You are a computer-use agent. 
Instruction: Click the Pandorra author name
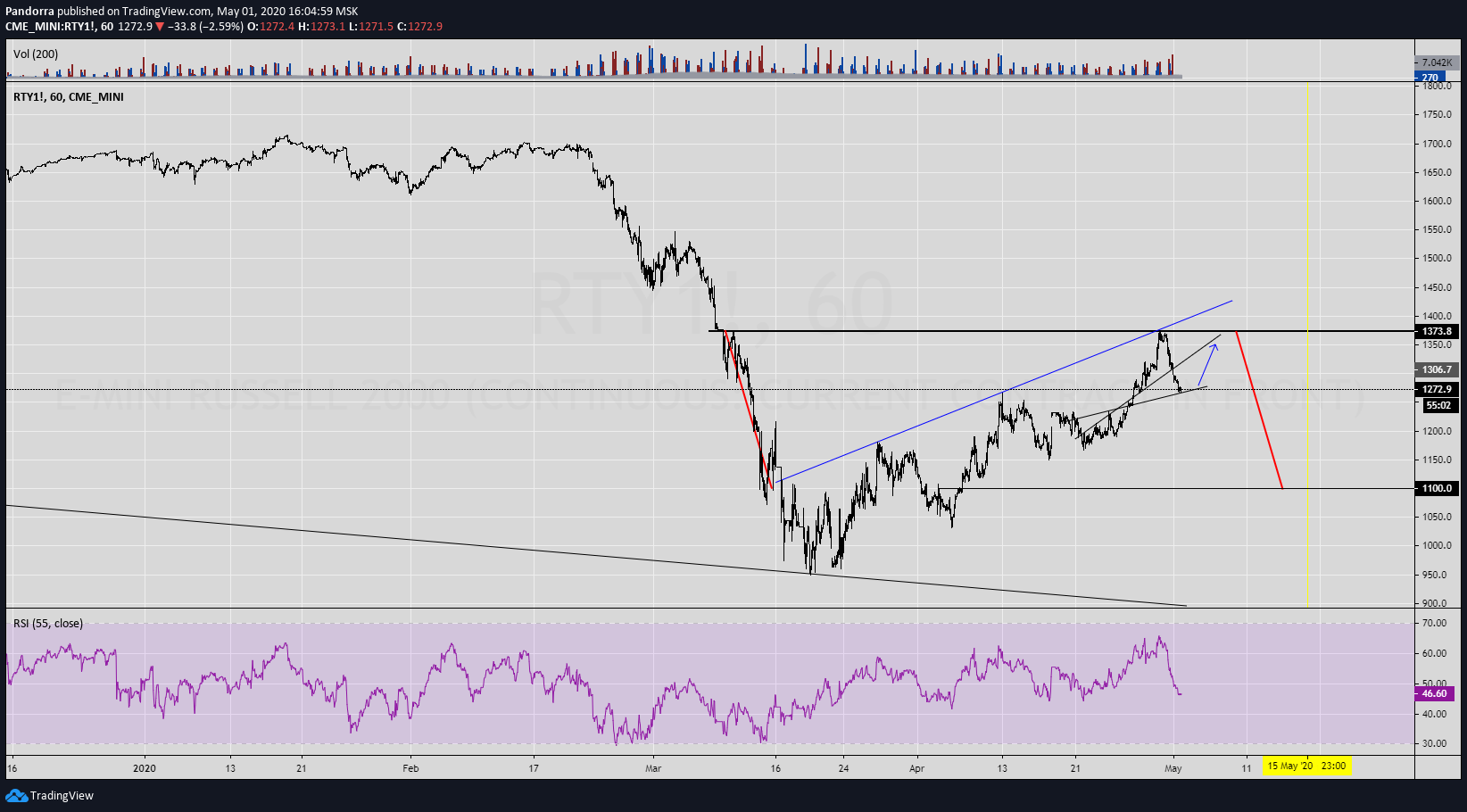point(29,12)
